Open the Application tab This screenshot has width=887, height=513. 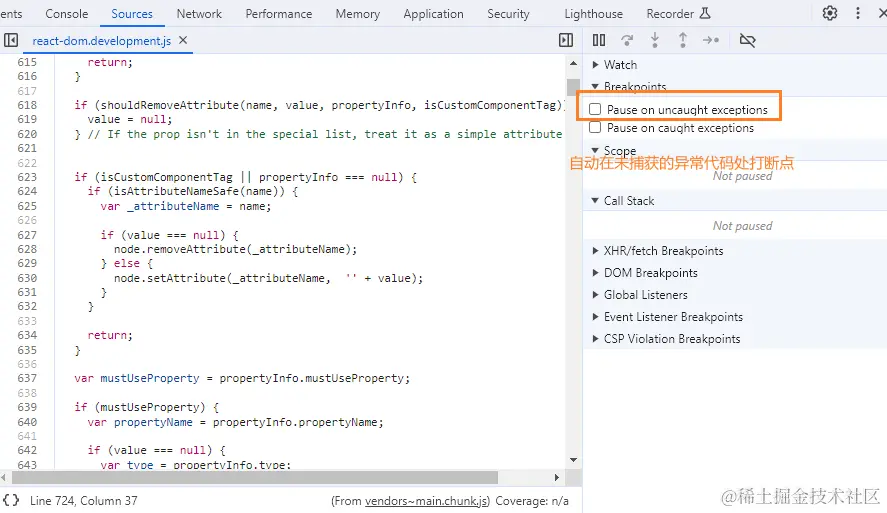click(433, 14)
